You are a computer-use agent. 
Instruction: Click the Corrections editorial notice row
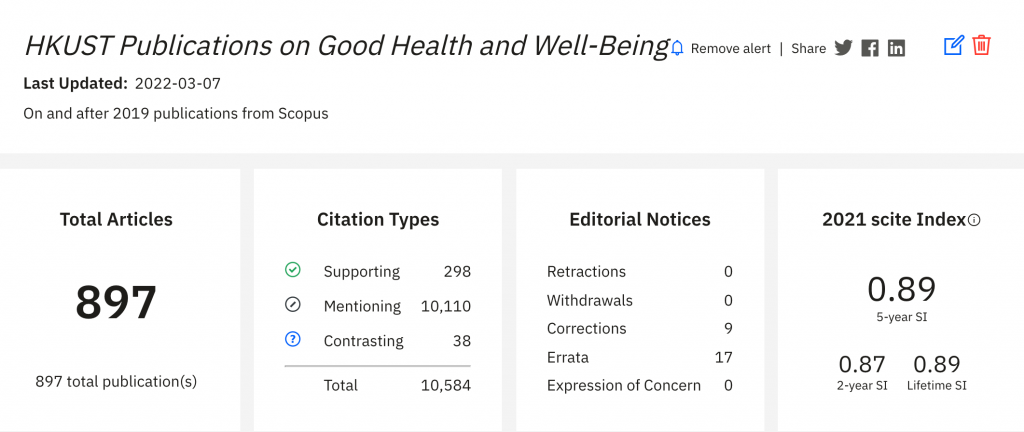(x=586, y=329)
